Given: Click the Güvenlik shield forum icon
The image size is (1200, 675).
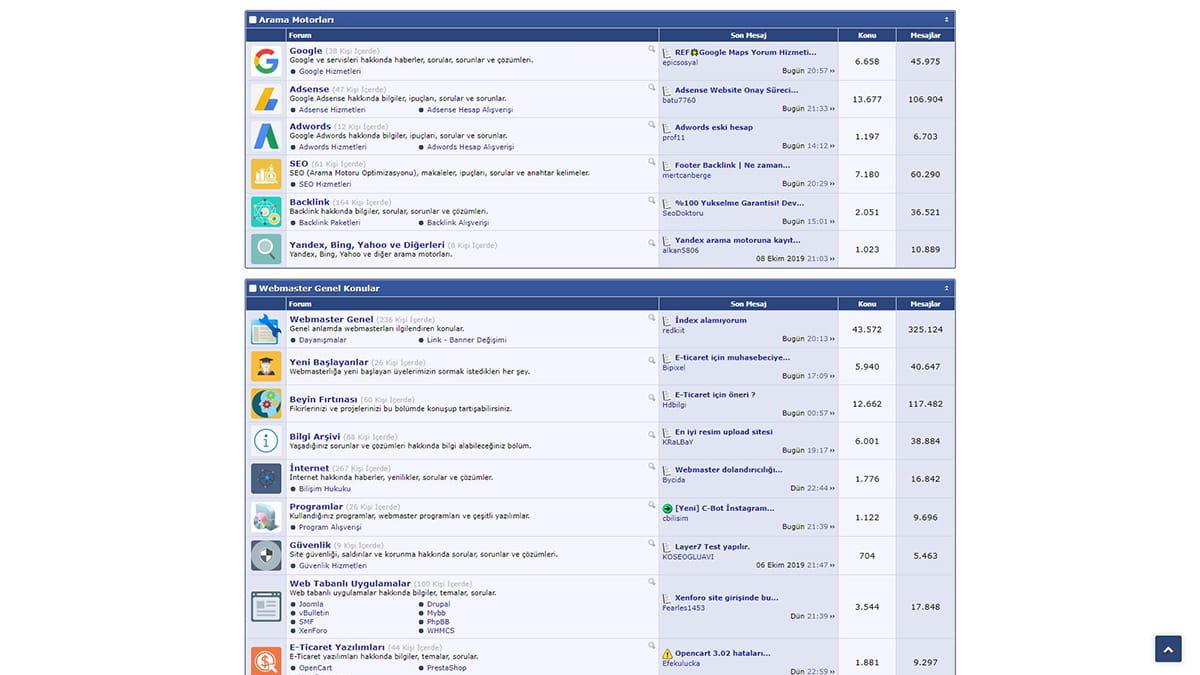Looking at the screenshot, I should click(265, 554).
